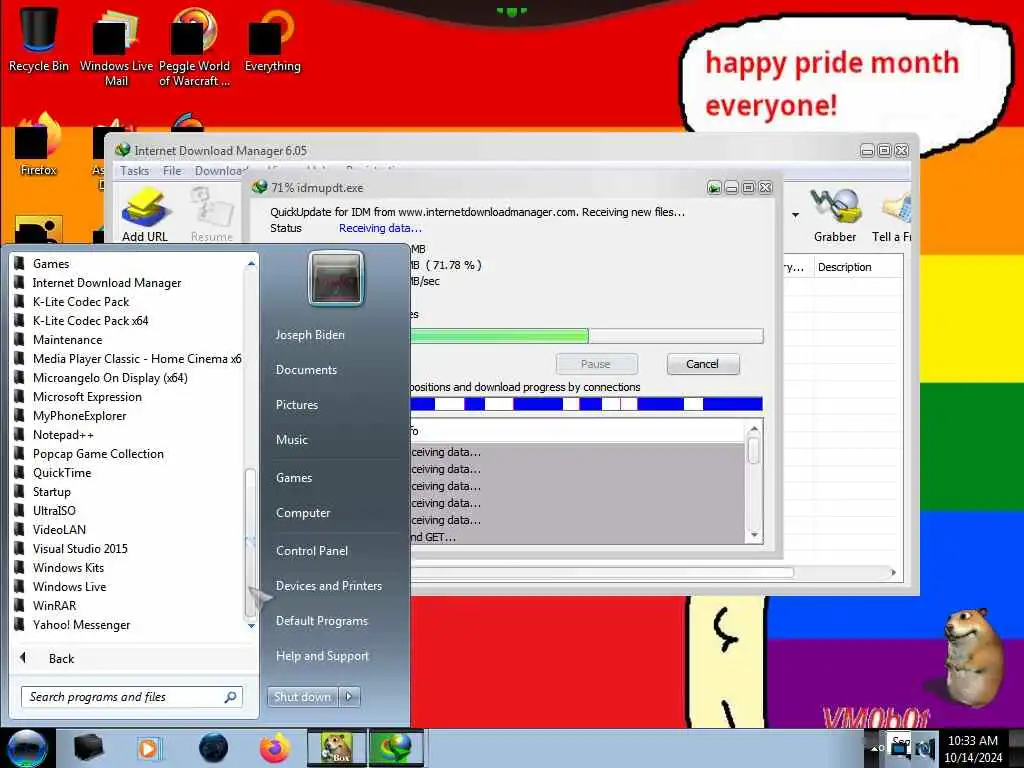
Task: Click the connections progress segment bar
Action: pos(586,404)
